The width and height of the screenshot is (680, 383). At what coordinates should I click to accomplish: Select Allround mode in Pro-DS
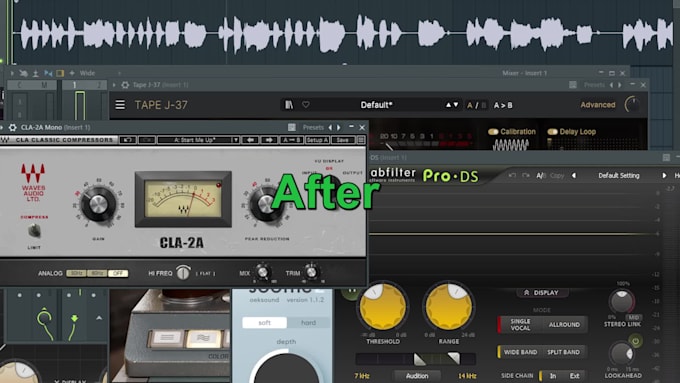(564, 324)
